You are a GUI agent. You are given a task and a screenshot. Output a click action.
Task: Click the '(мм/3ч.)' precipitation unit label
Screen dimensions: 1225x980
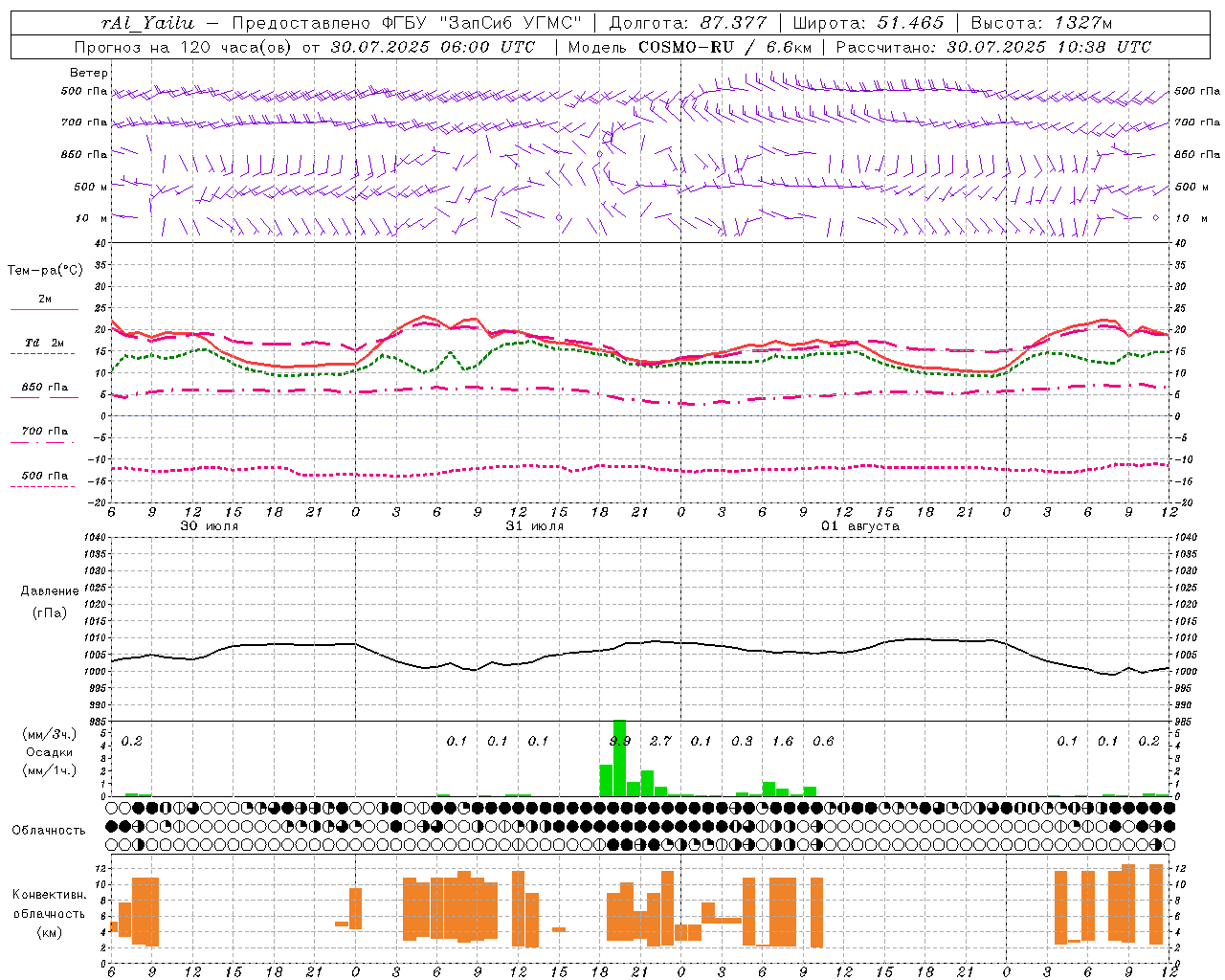pyautogui.click(x=49, y=734)
